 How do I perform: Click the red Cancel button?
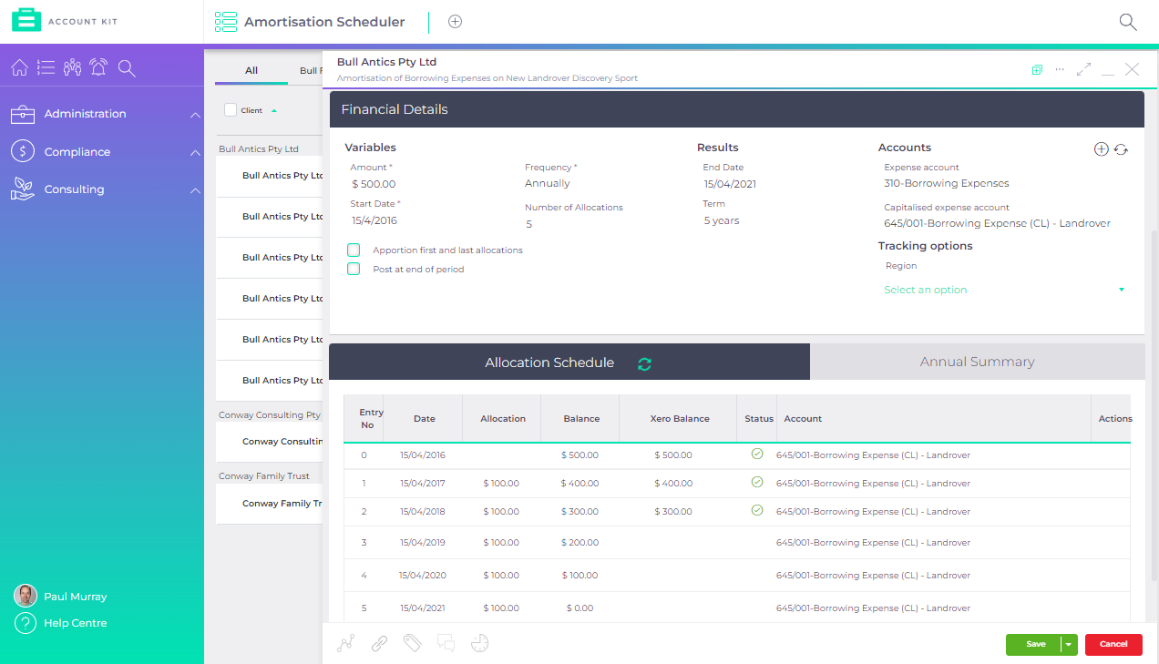click(1113, 645)
